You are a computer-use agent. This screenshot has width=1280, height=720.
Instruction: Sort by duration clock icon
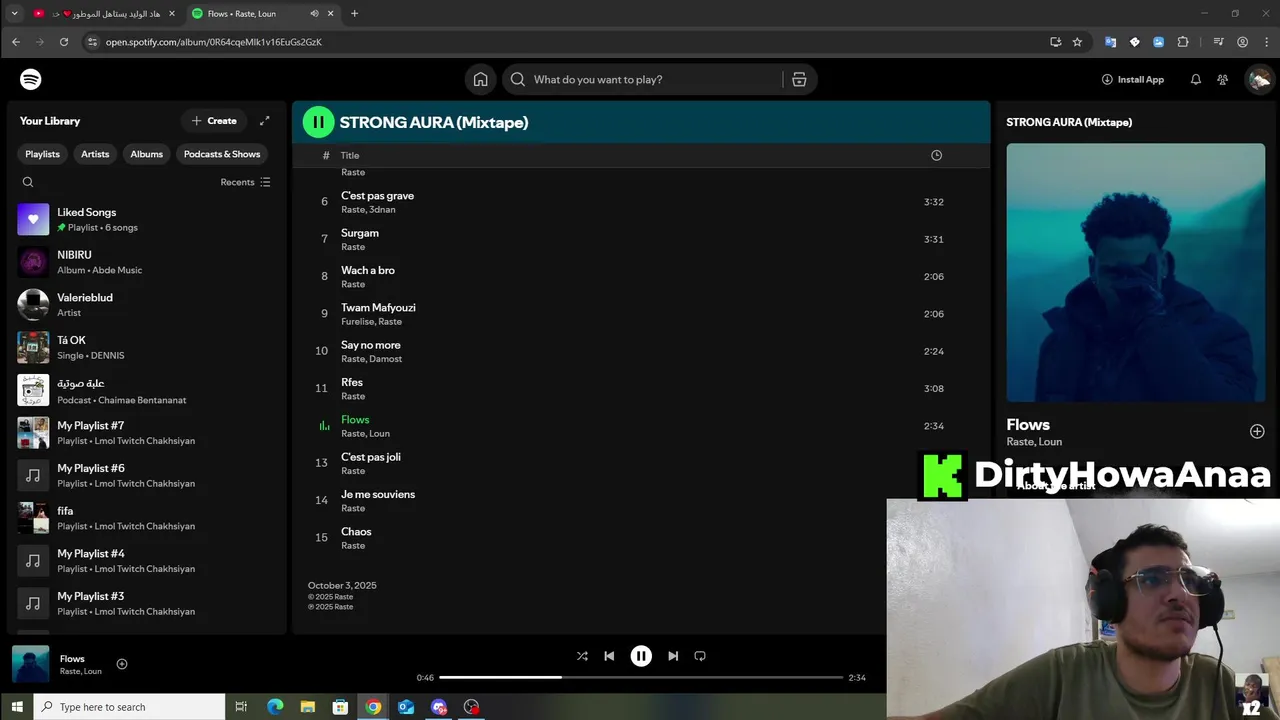tap(936, 155)
